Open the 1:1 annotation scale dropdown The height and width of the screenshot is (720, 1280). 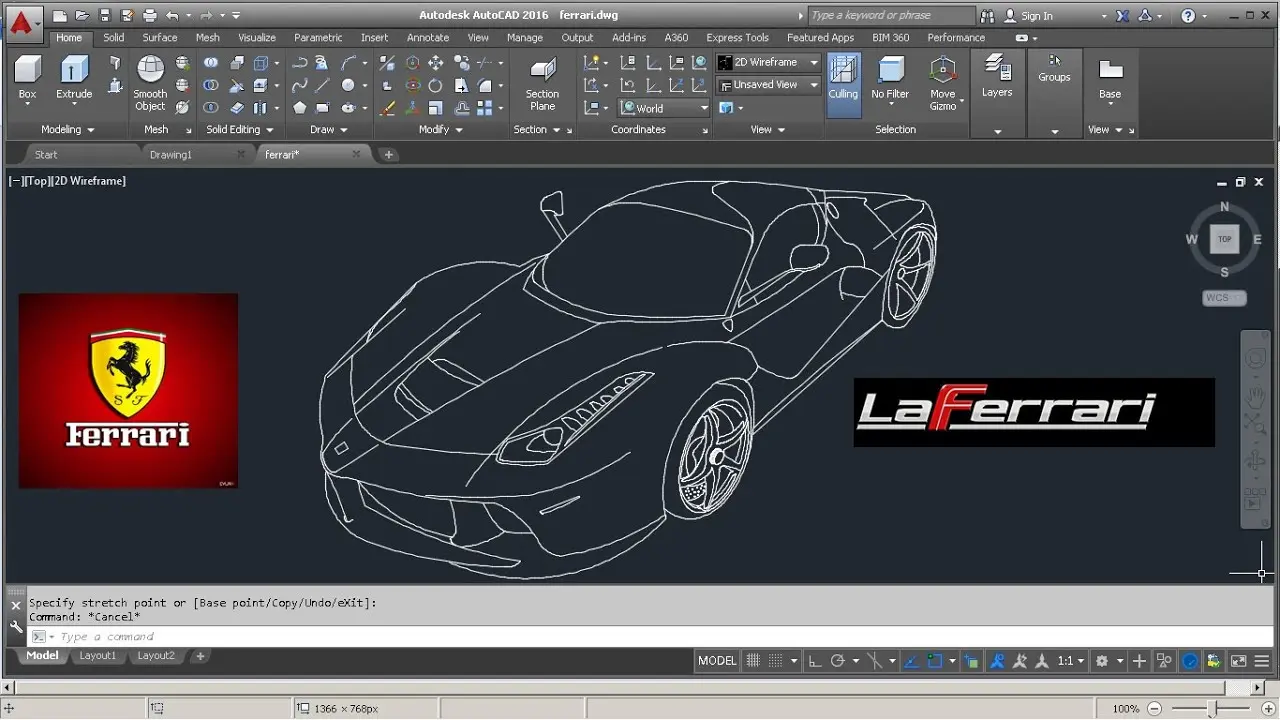1071,661
